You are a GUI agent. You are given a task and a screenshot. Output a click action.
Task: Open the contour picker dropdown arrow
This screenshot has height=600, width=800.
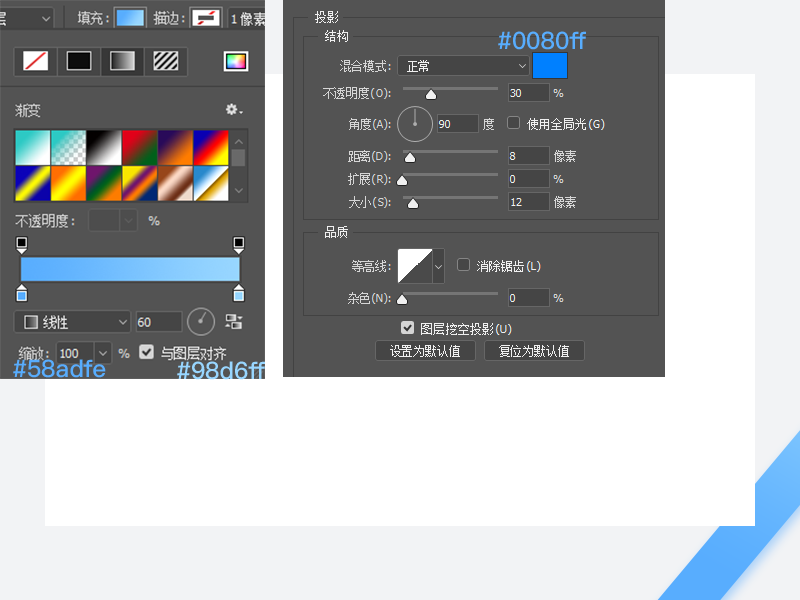438,266
